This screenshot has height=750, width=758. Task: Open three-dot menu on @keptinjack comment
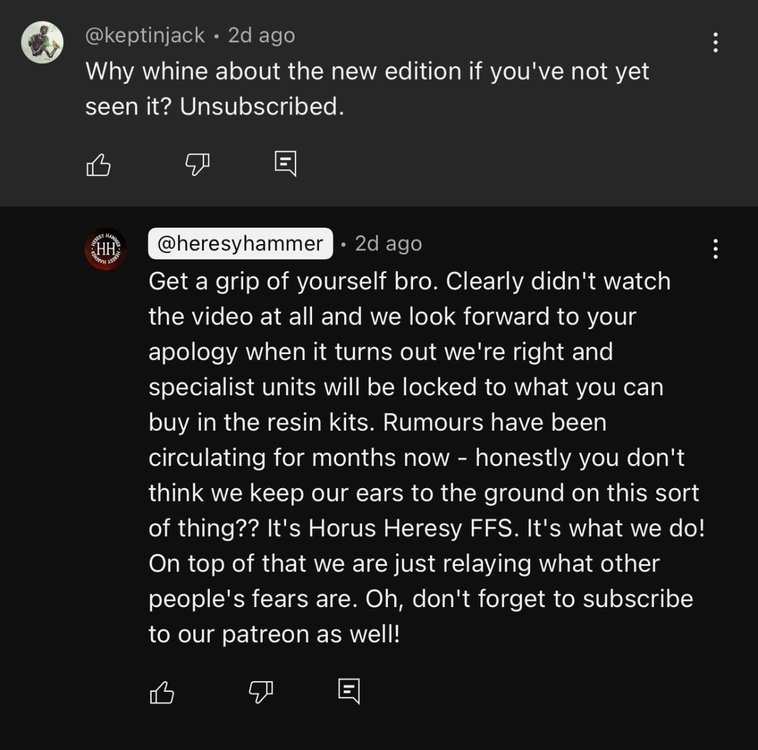click(715, 43)
